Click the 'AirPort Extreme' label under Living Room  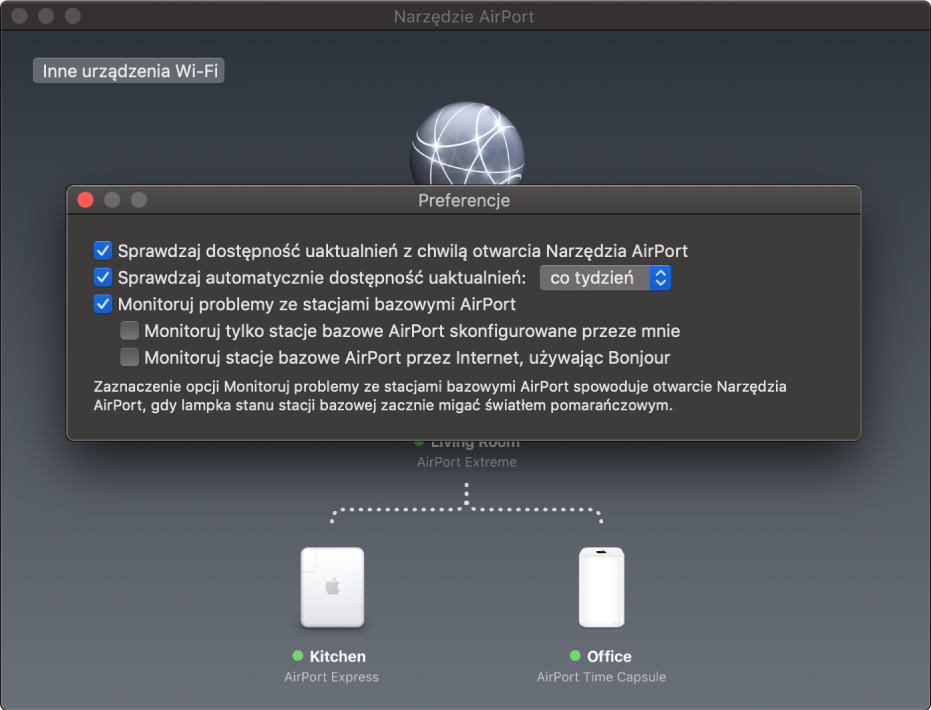[467, 462]
